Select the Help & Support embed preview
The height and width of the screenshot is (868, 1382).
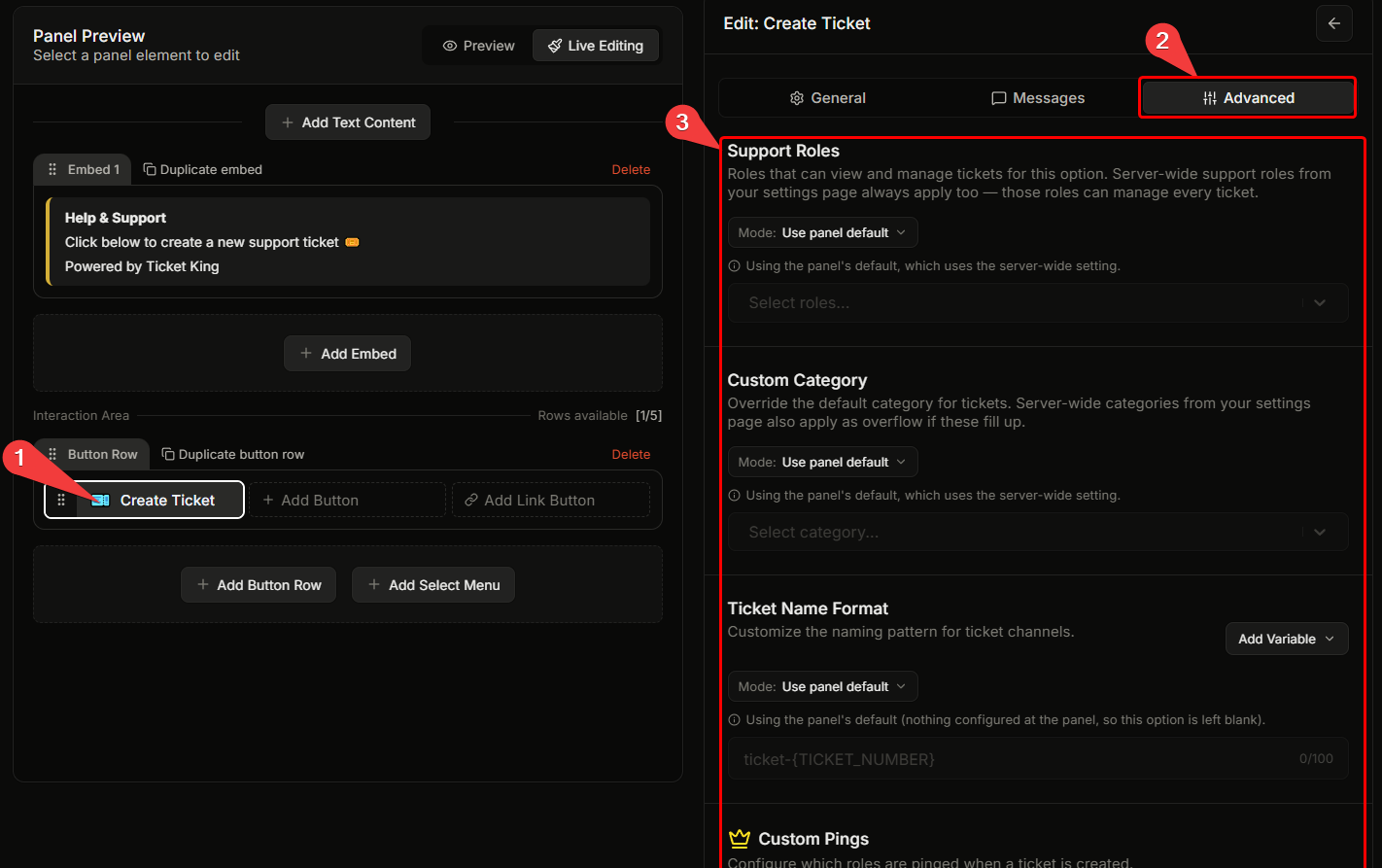click(x=348, y=242)
